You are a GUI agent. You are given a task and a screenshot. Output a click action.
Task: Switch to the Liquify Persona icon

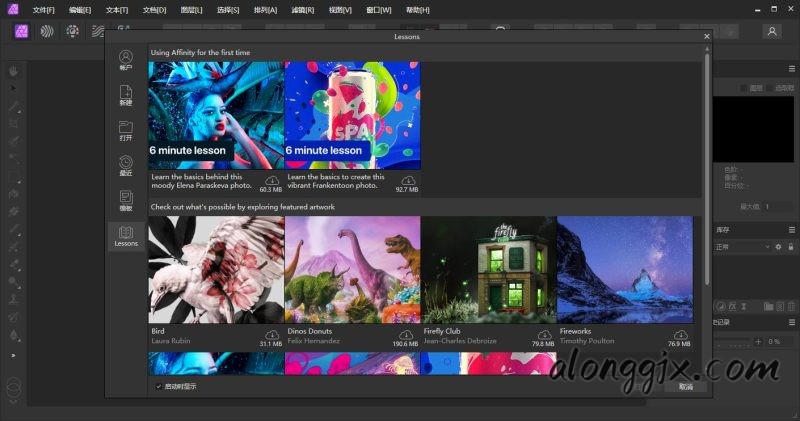coord(47,31)
